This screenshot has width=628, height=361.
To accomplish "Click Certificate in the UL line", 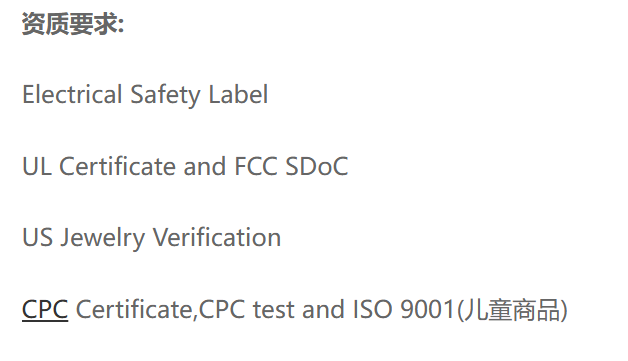I will 117,166.
